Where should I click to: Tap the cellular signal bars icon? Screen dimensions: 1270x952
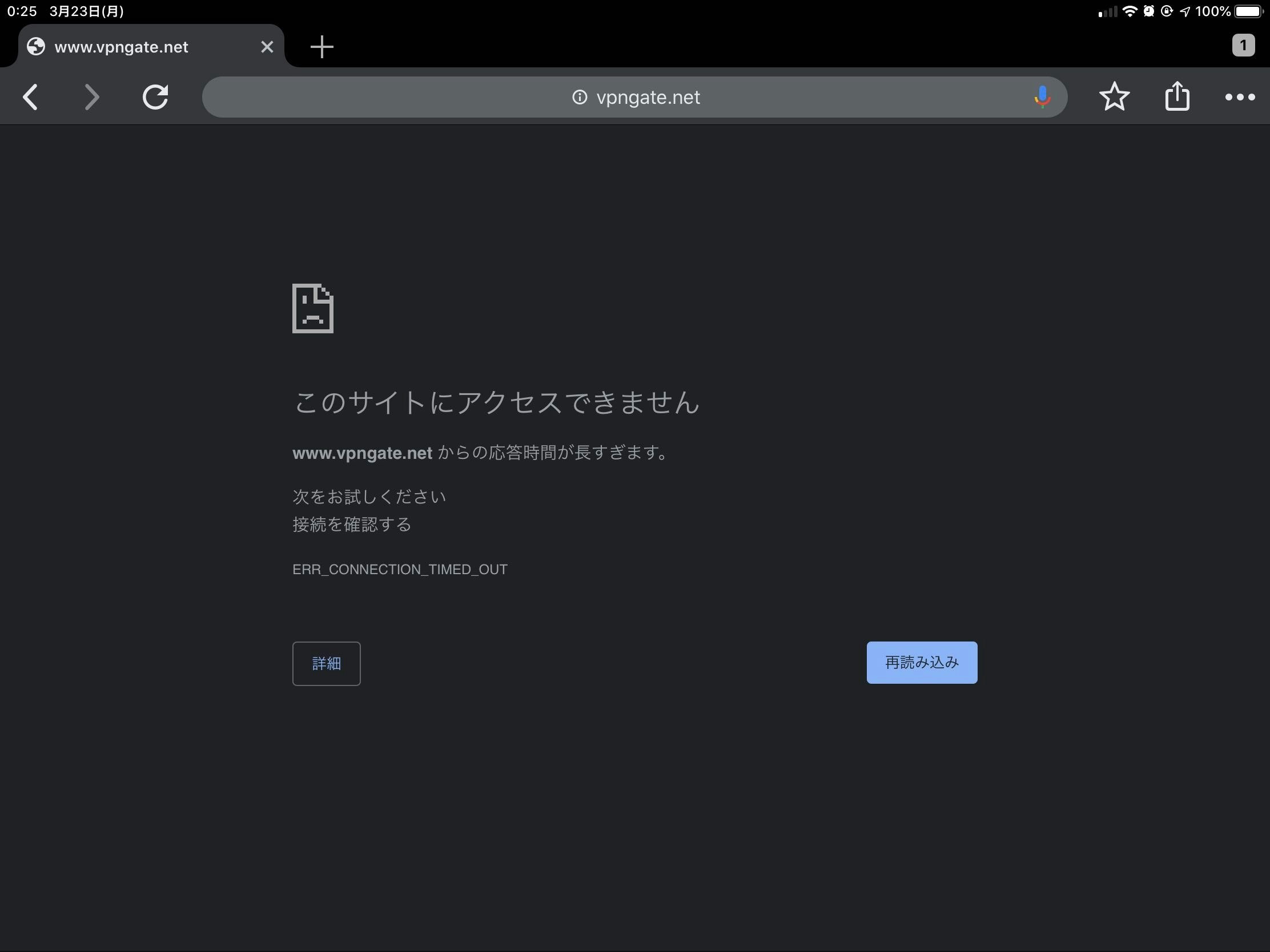(1107, 12)
